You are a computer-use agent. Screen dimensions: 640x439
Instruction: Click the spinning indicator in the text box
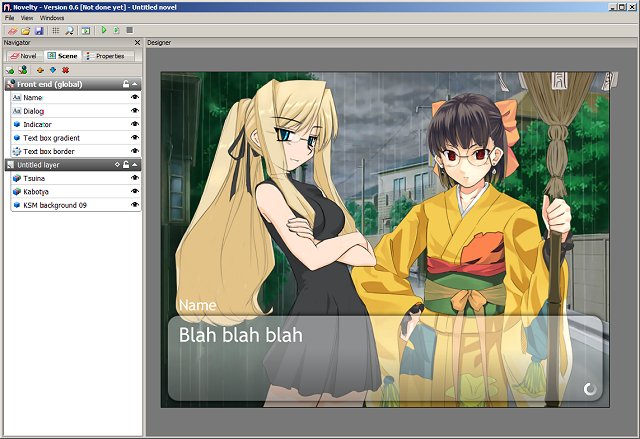[x=589, y=389]
